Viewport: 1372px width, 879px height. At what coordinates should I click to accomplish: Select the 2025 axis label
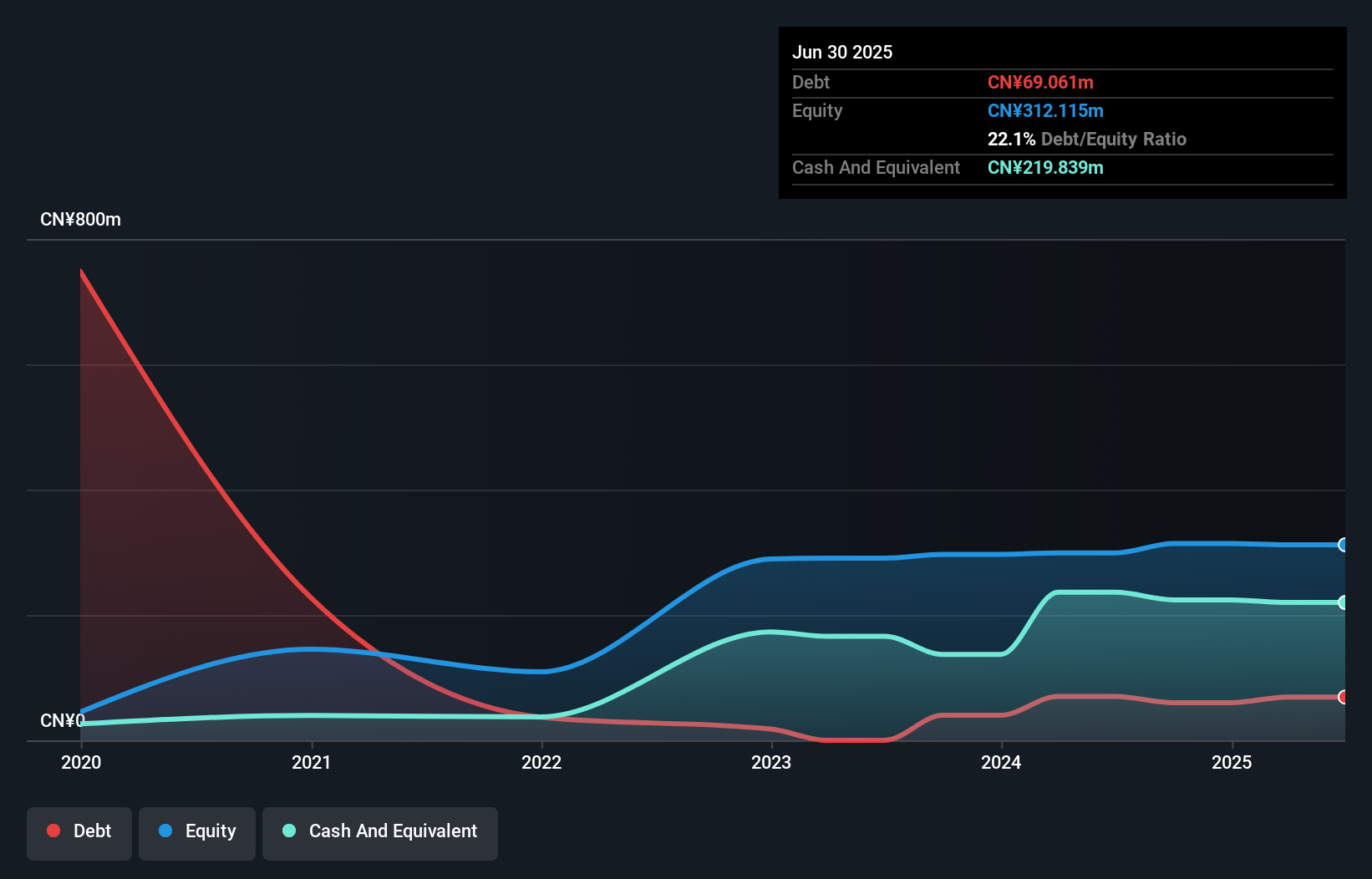click(x=1233, y=762)
